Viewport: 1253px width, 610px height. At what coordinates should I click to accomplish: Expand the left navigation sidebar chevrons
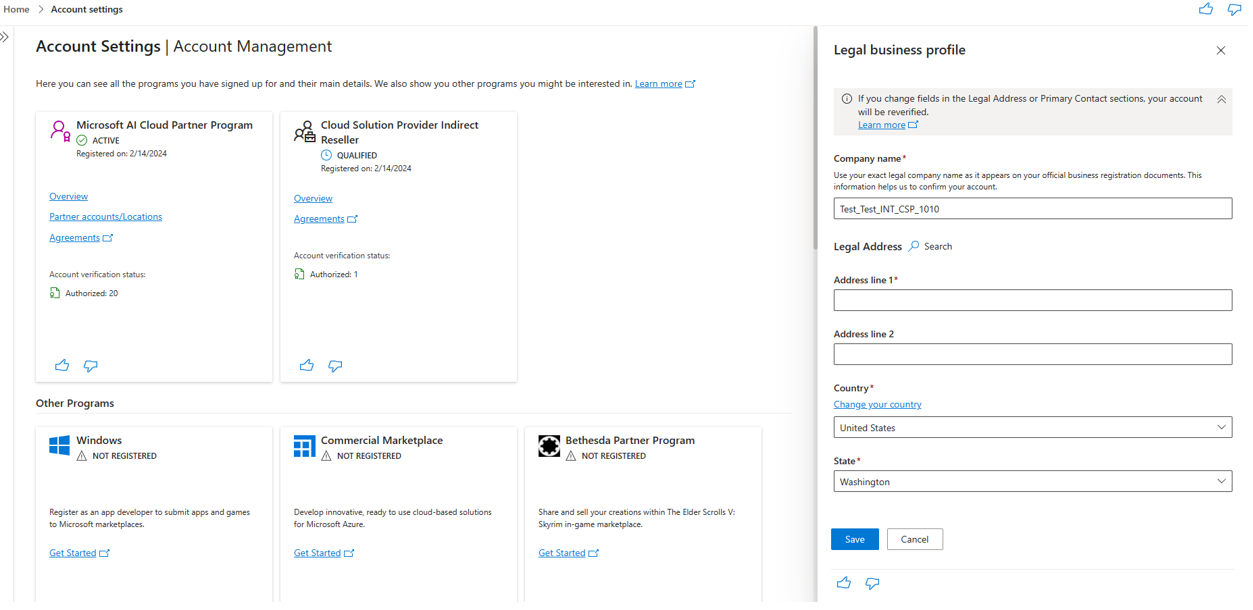[5, 37]
